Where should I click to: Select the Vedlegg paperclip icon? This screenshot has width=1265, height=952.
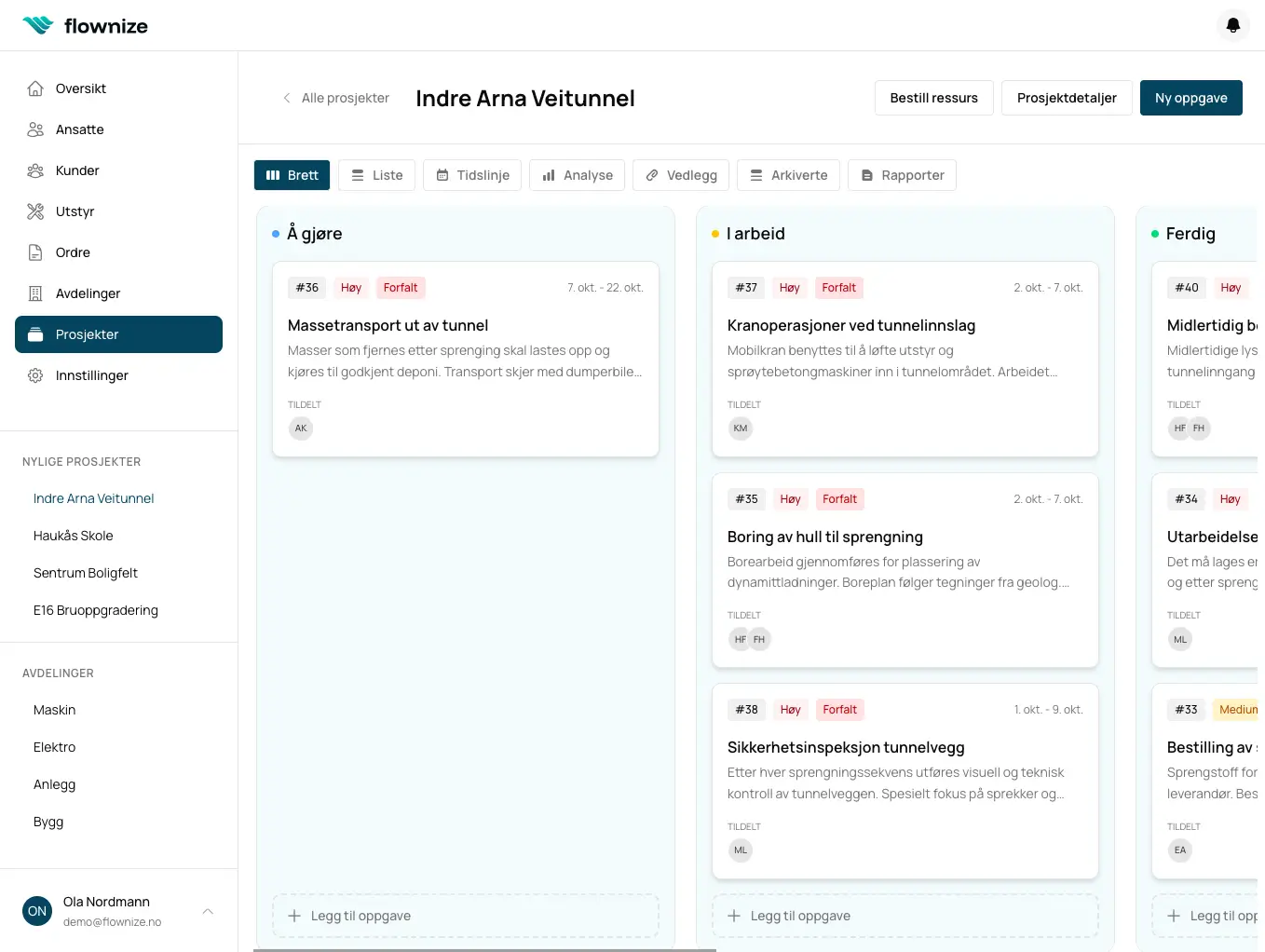(x=652, y=174)
